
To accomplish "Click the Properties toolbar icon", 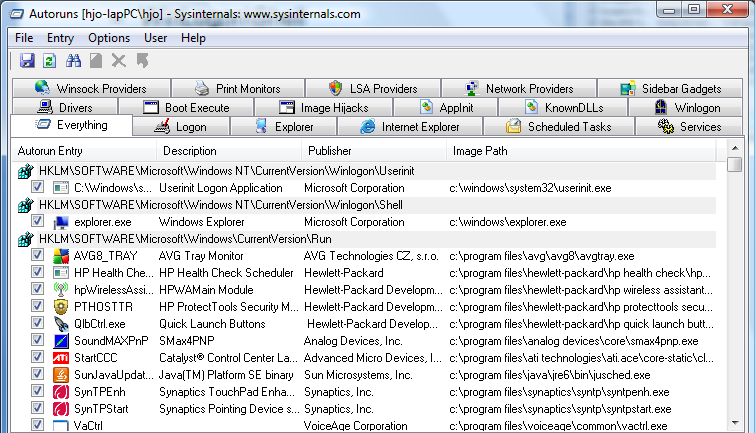I will click(96, 61).
